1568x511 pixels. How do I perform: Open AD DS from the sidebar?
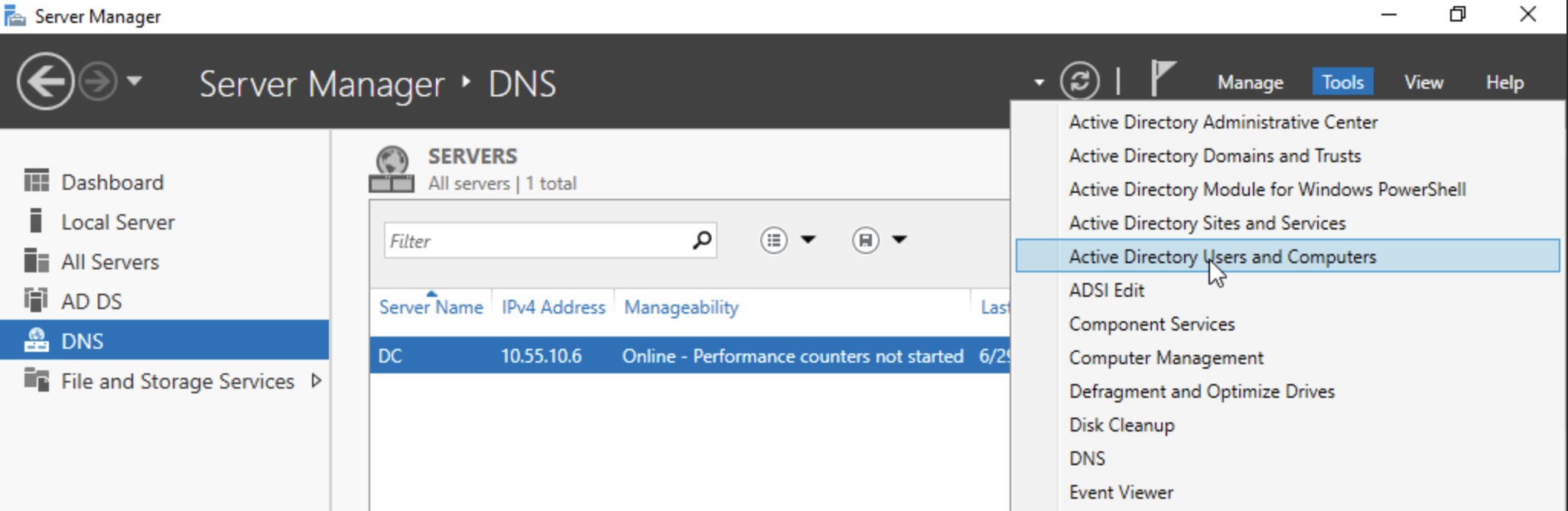point(91,301)
